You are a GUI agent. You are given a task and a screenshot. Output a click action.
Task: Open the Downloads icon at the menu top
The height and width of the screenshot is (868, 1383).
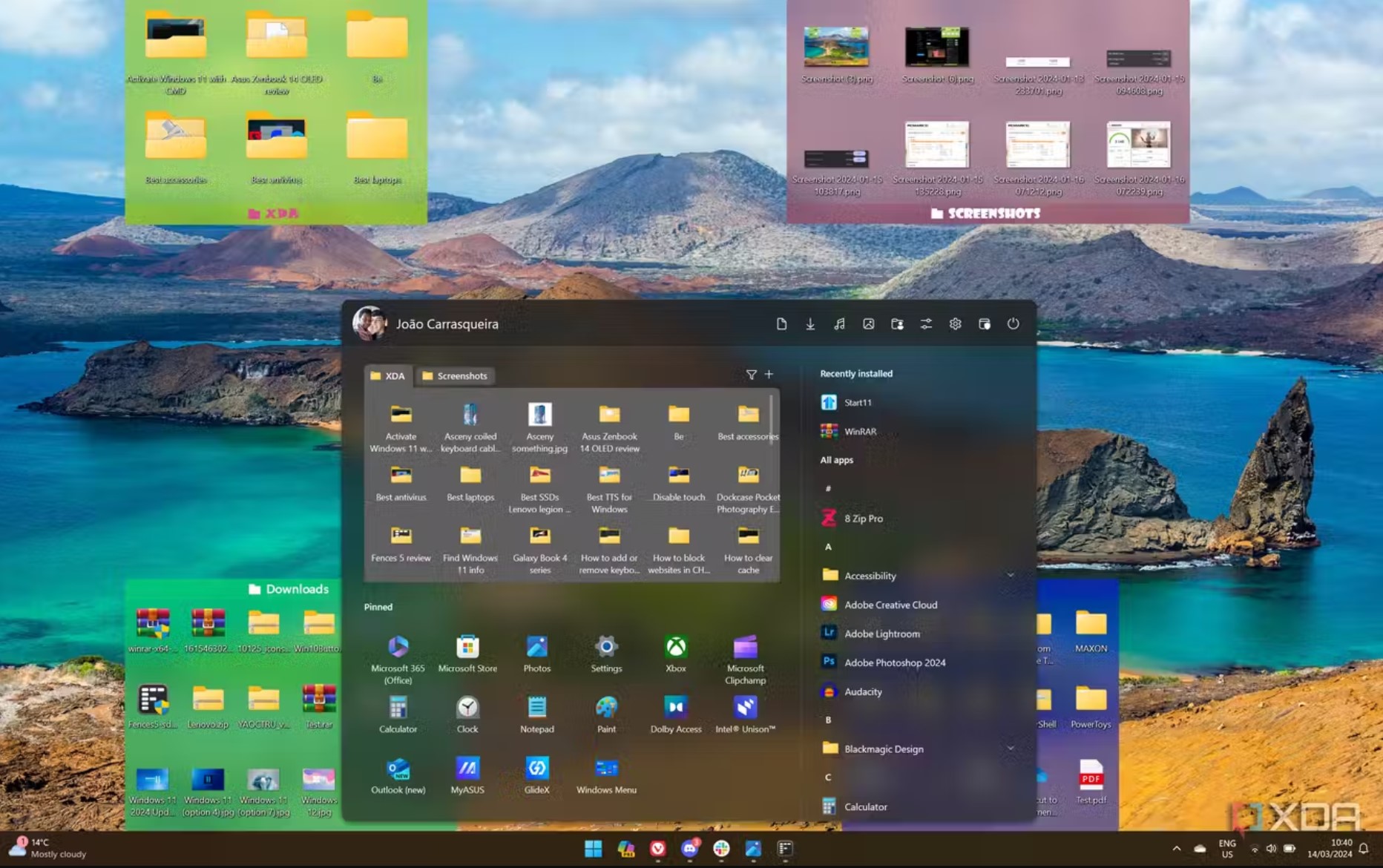click(x=809, y=324)
